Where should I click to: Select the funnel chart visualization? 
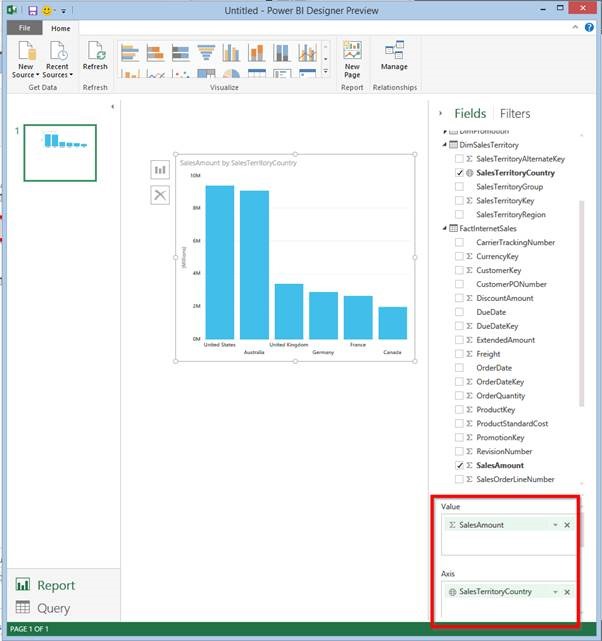click(x=206, y=53)
